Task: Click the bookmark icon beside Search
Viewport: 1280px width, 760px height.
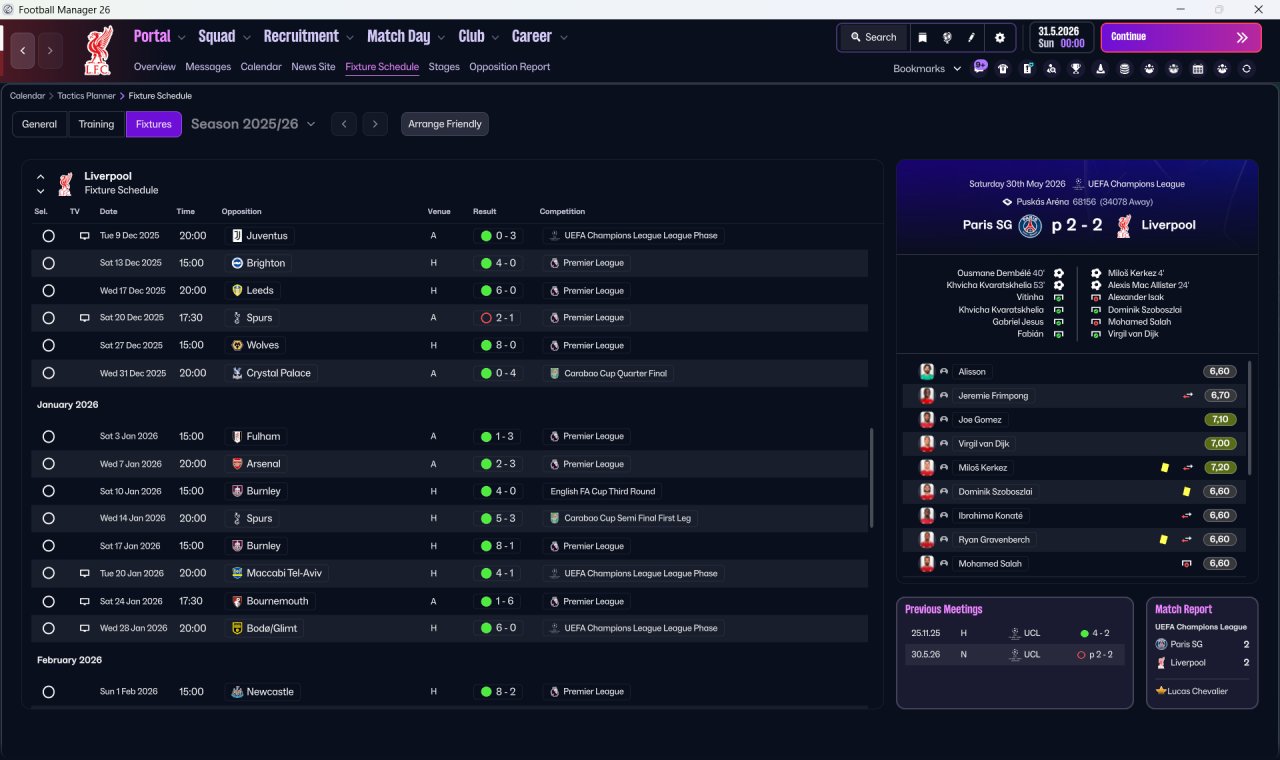Action: [922, 37]
